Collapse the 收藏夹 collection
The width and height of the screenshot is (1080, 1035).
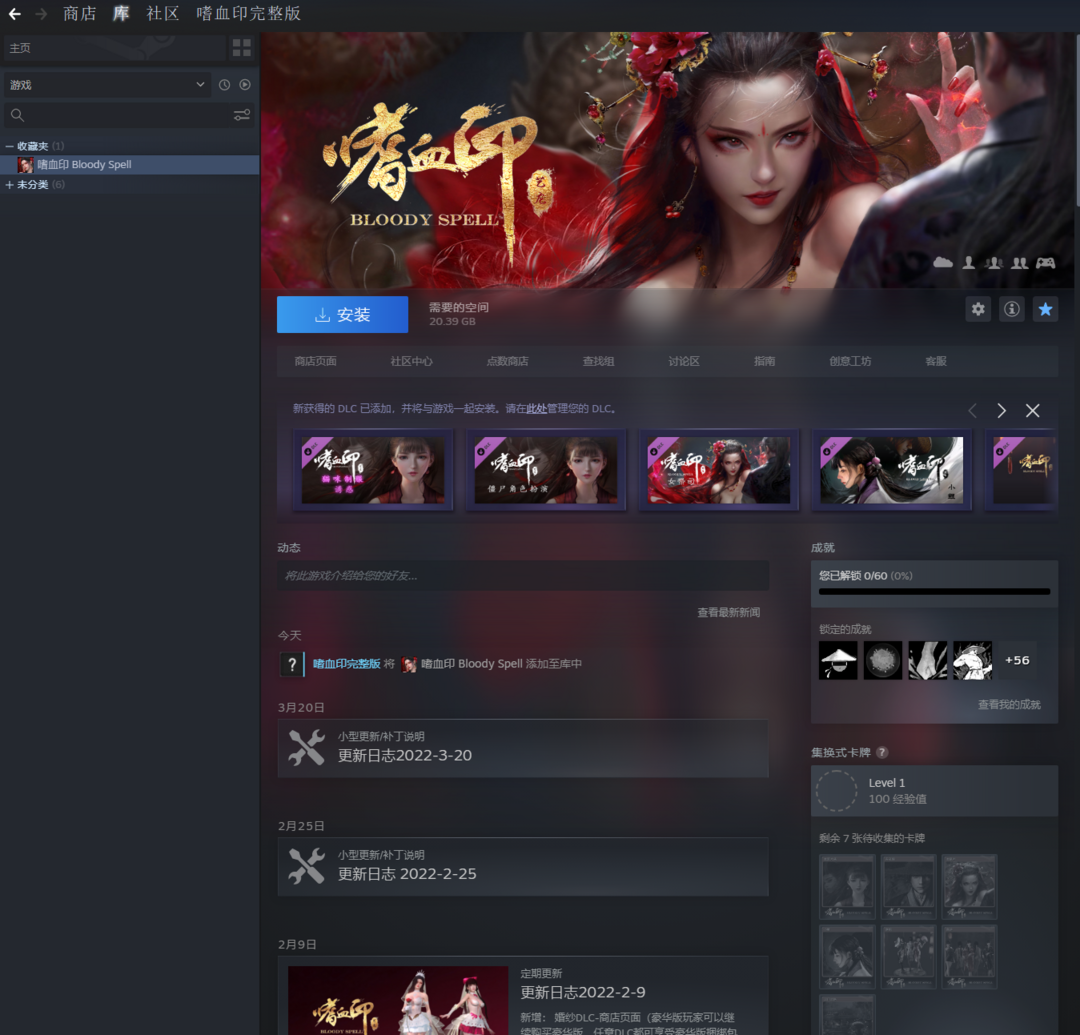coord(10,146)
